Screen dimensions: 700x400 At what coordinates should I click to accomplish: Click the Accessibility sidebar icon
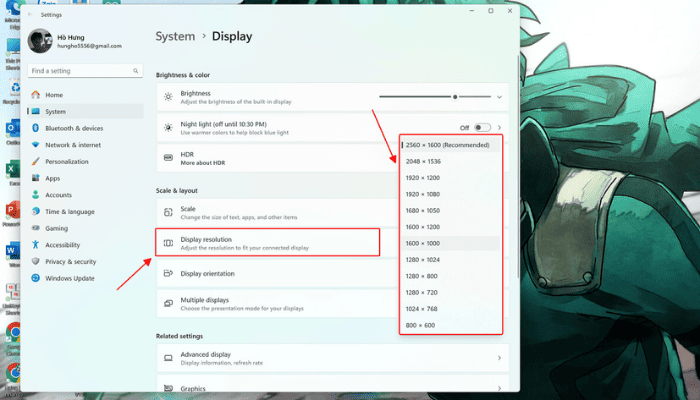36,245
